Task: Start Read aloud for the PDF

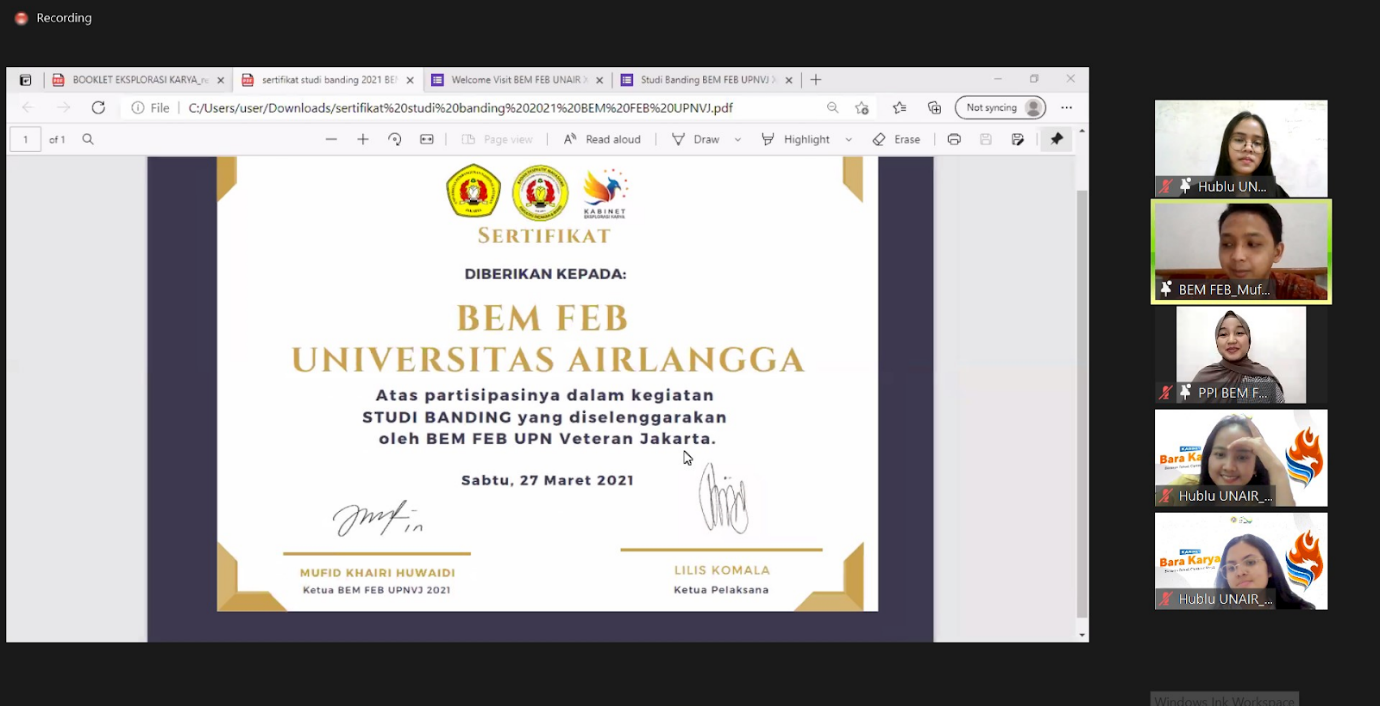Action: (602, 139)
